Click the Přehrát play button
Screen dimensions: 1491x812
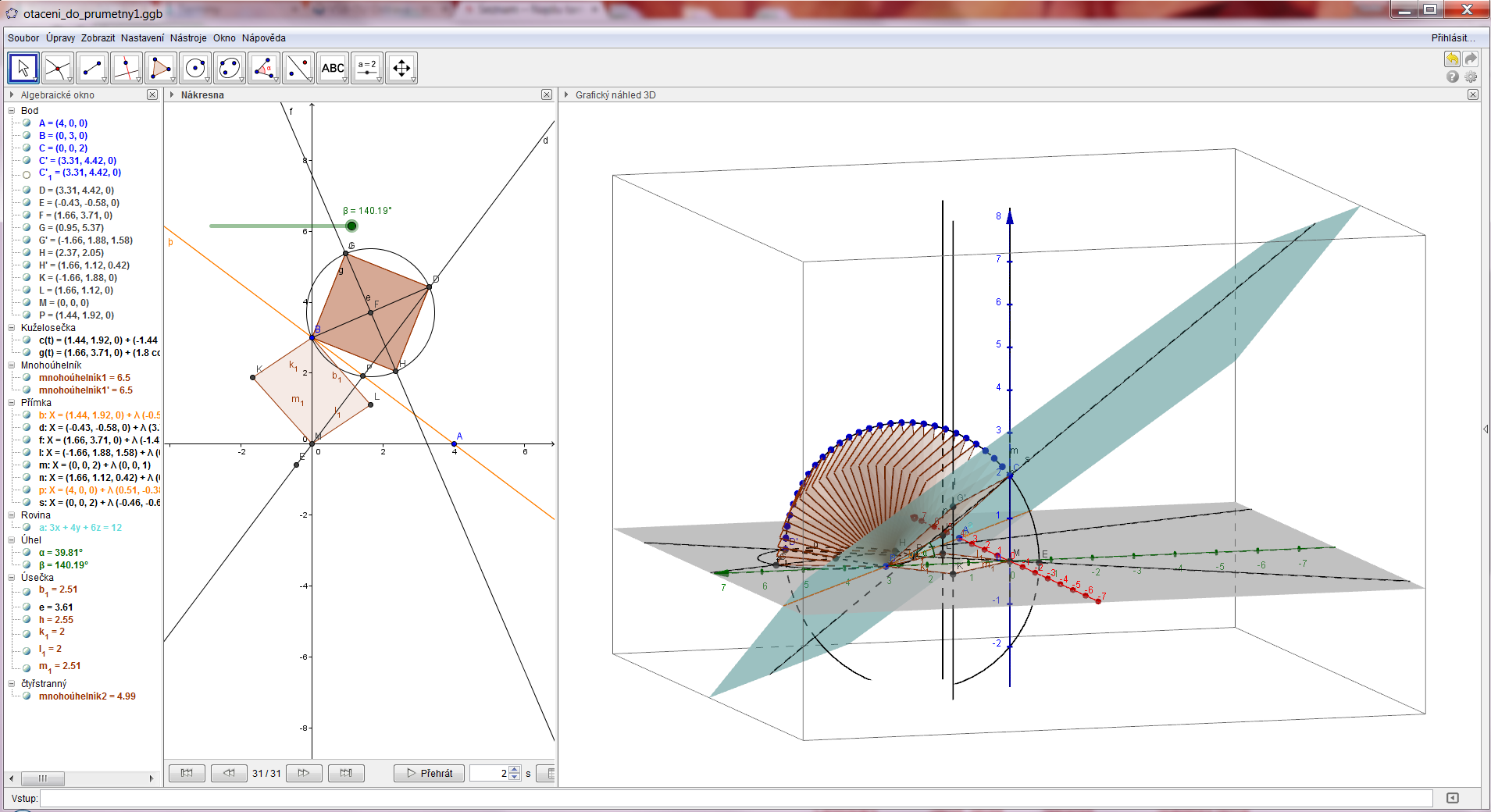(x=429, y=773)
